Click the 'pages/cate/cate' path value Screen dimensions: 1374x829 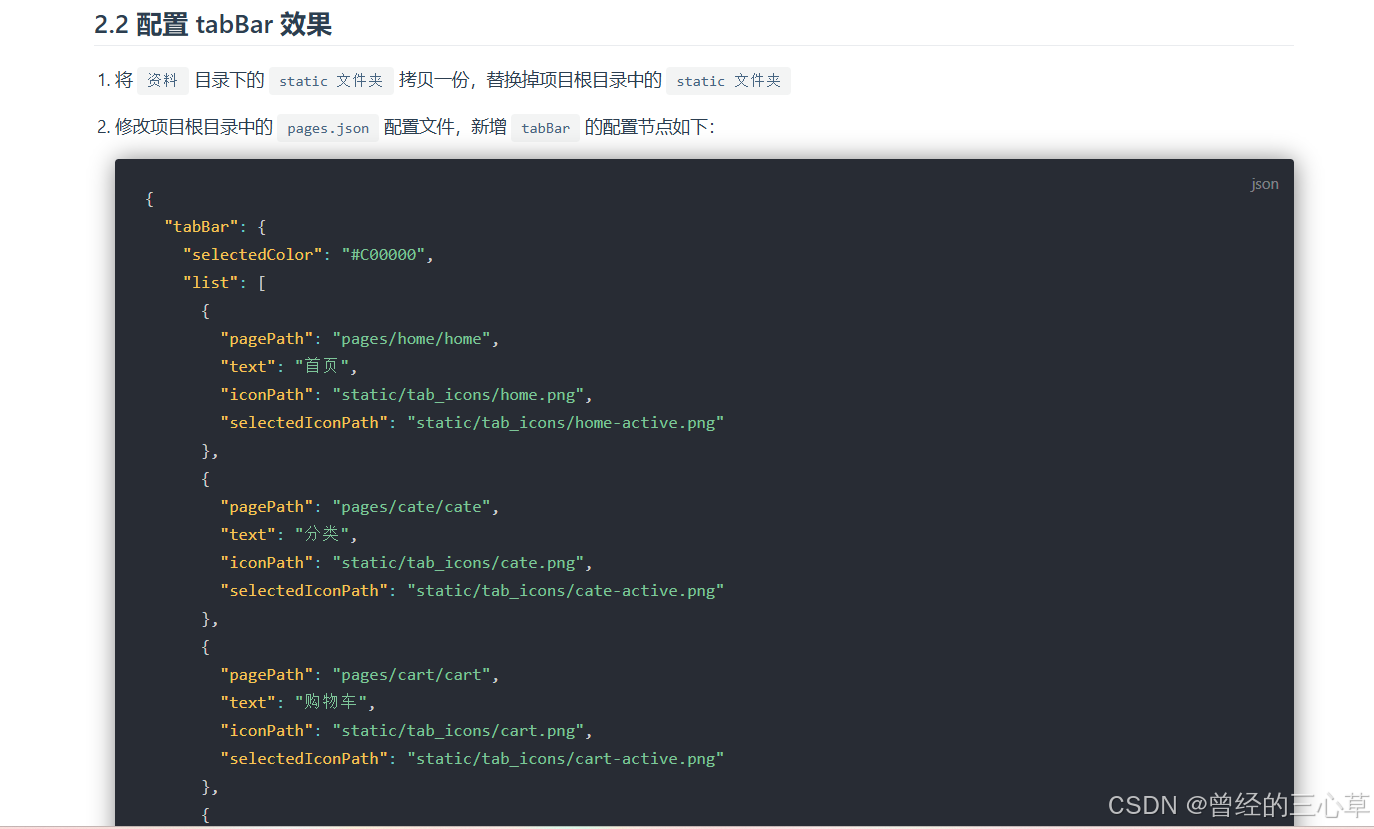tap(411, 507)
